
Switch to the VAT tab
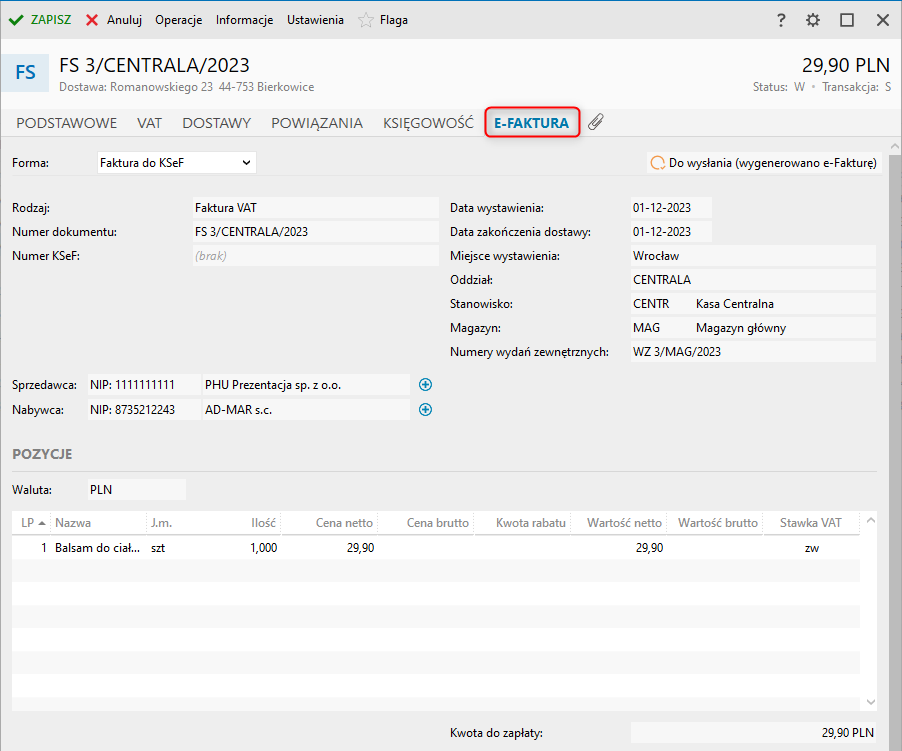pyautogui.click(x=149, y=123)
